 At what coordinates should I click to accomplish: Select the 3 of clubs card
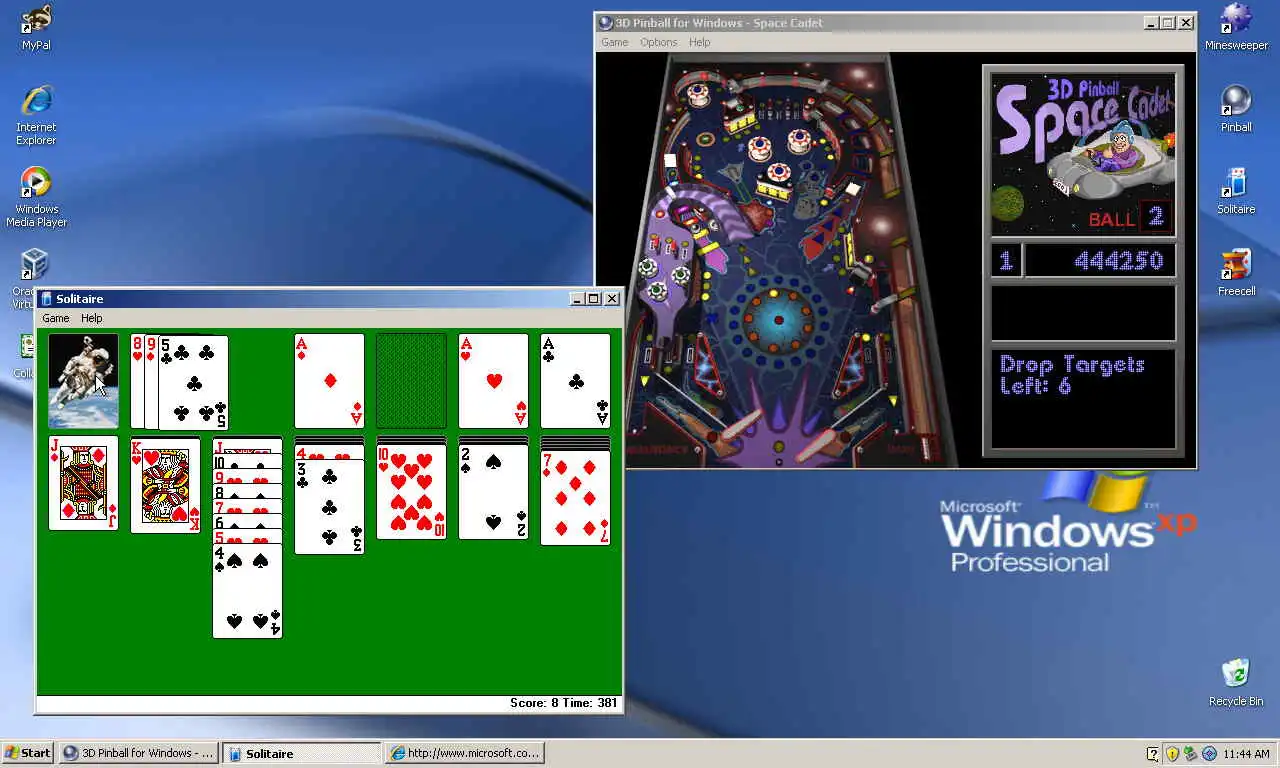(329, 507)
